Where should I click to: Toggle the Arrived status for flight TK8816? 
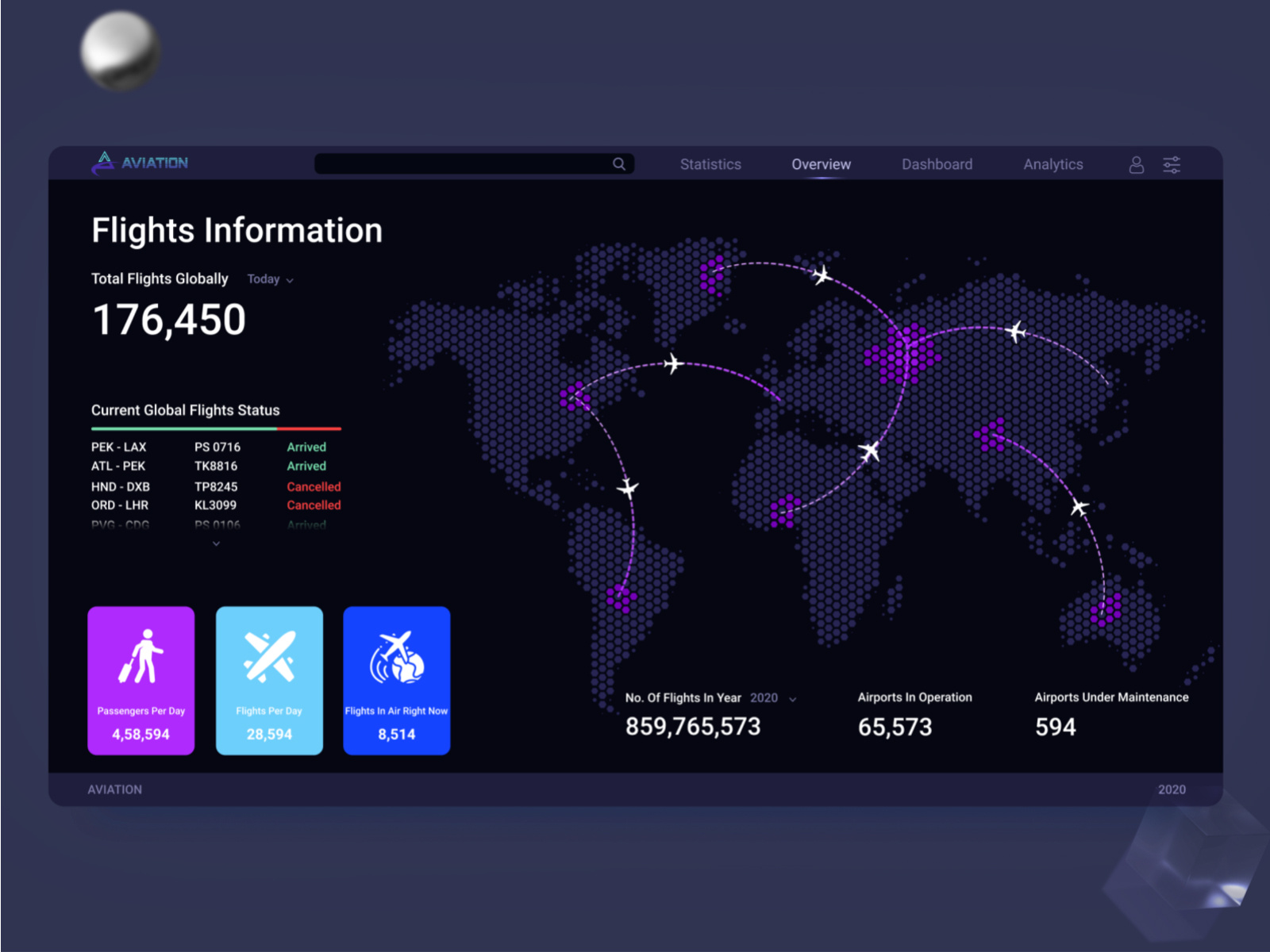pos(306,466)
